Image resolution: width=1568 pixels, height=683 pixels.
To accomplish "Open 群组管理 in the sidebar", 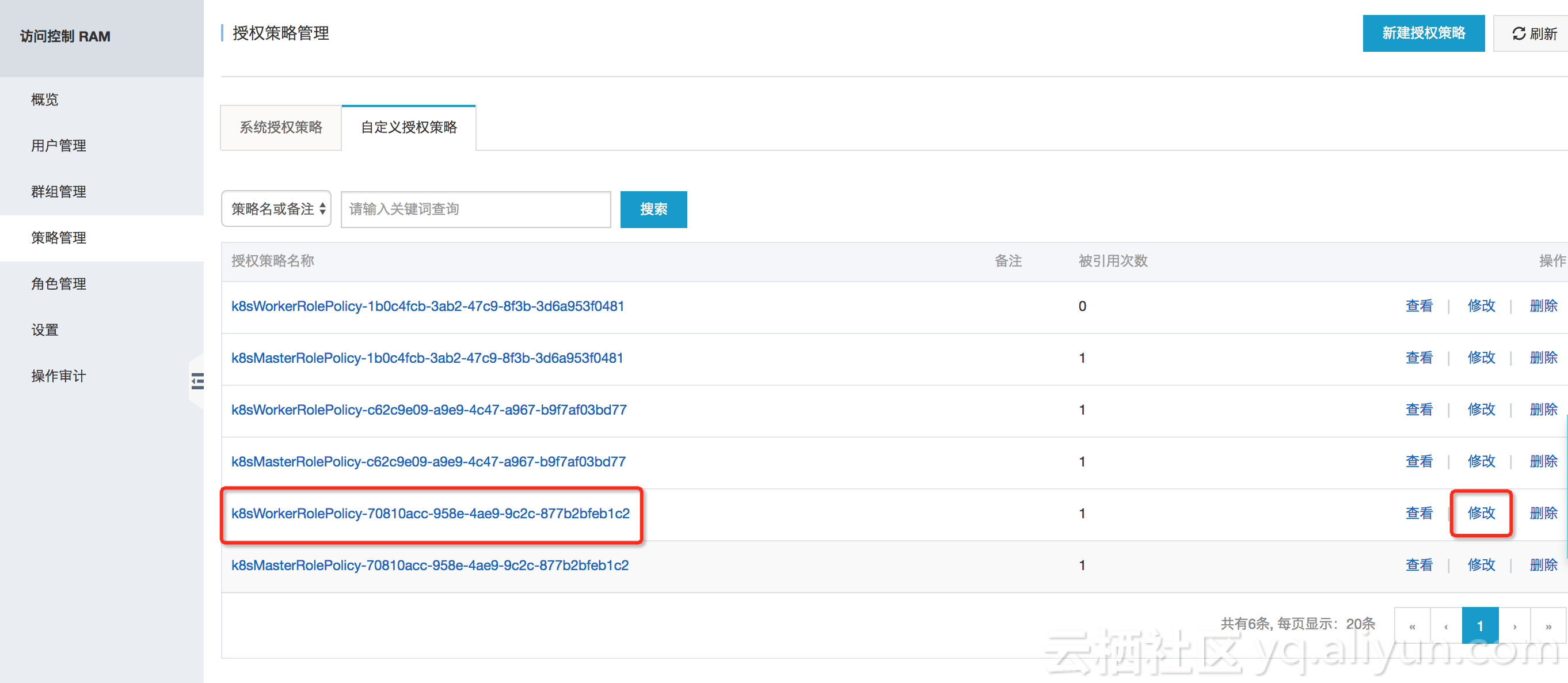I will pyautogui.click(x=59, y=192).
